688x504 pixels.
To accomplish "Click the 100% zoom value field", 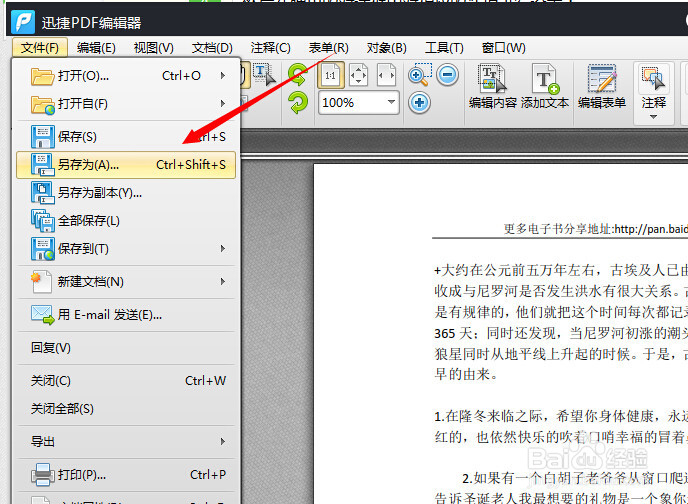I will 351,103.
